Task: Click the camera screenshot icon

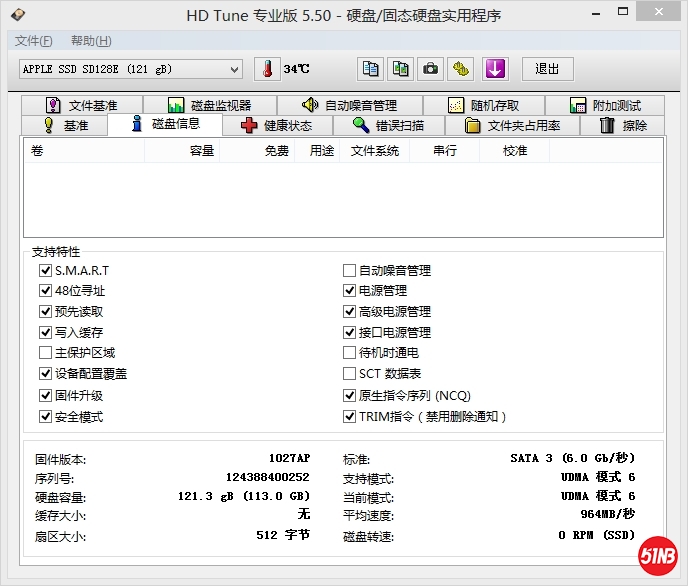Action: 430,69
